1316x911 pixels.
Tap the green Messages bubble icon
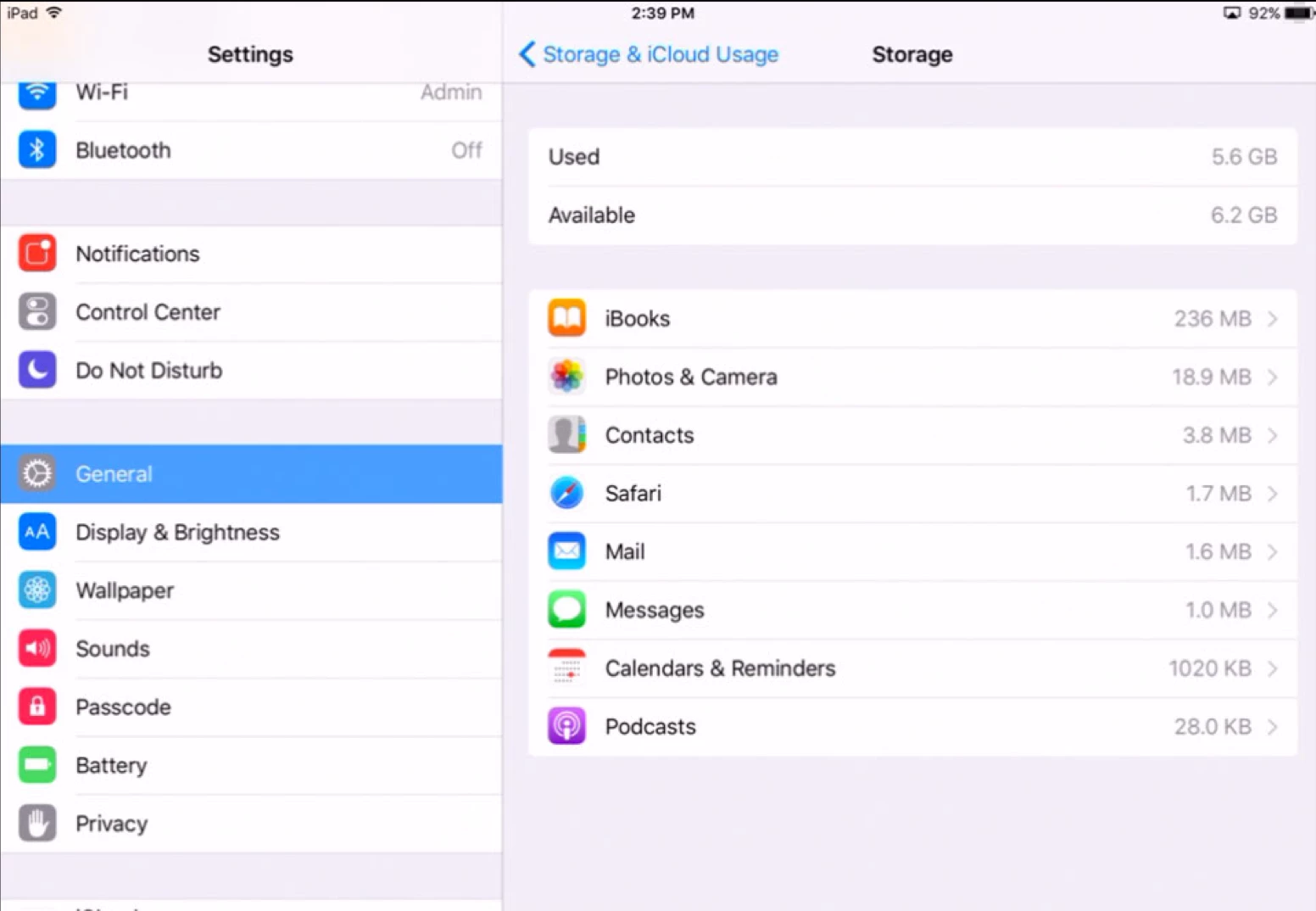pos(566,610)
